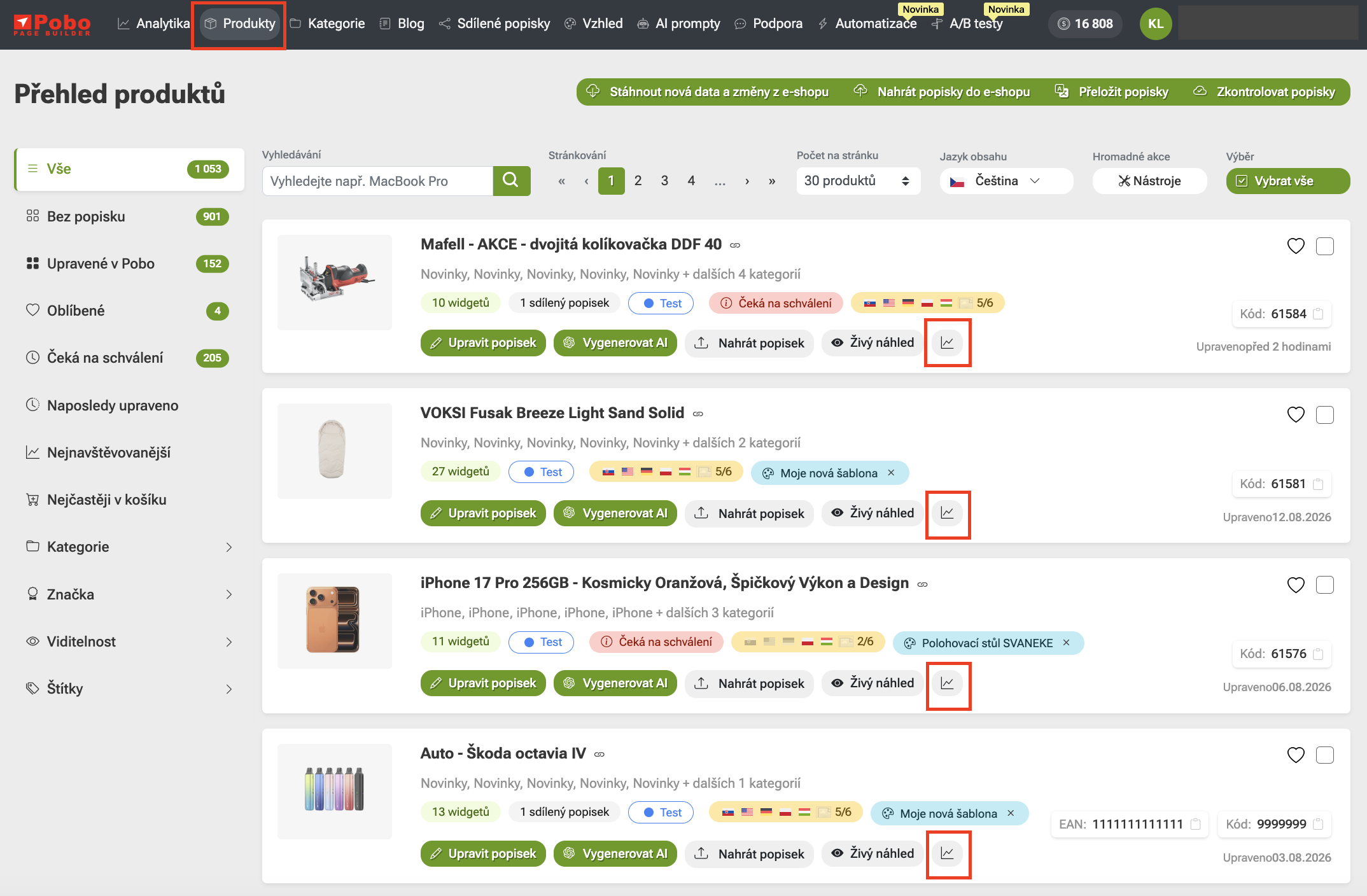Click Vybrat vše to select all products
The width and height of the screenshot is (1367, 896).
[x=1288, y=181]
